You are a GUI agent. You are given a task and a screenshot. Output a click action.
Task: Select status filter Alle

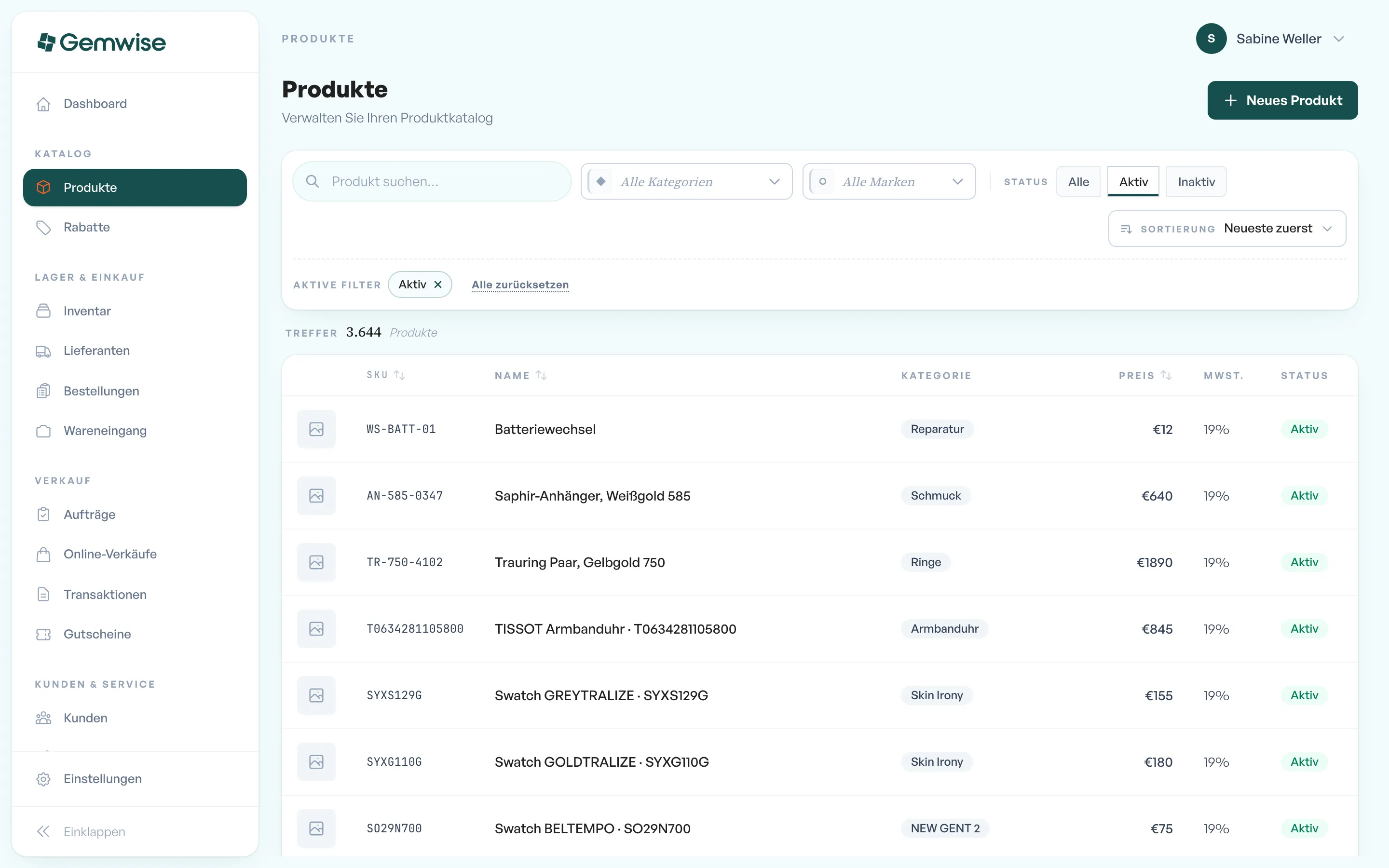pyautogui.click(x=1078, y=181)
